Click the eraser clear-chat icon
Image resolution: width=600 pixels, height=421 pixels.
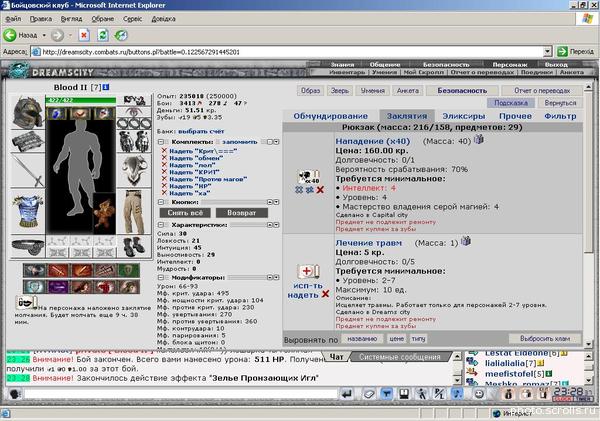tap(369, 393)
